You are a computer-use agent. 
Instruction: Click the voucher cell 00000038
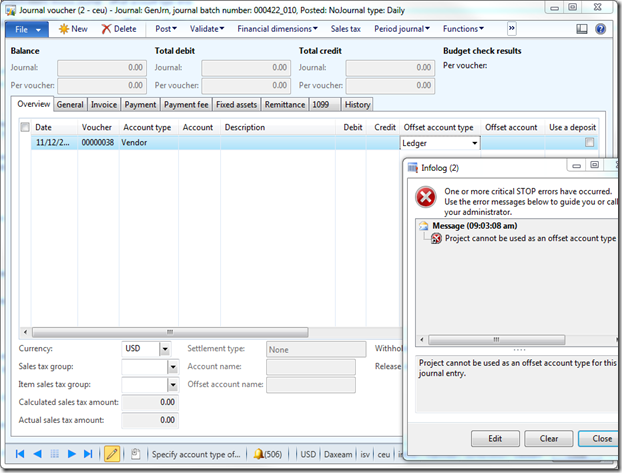click(x=98, y=142)
